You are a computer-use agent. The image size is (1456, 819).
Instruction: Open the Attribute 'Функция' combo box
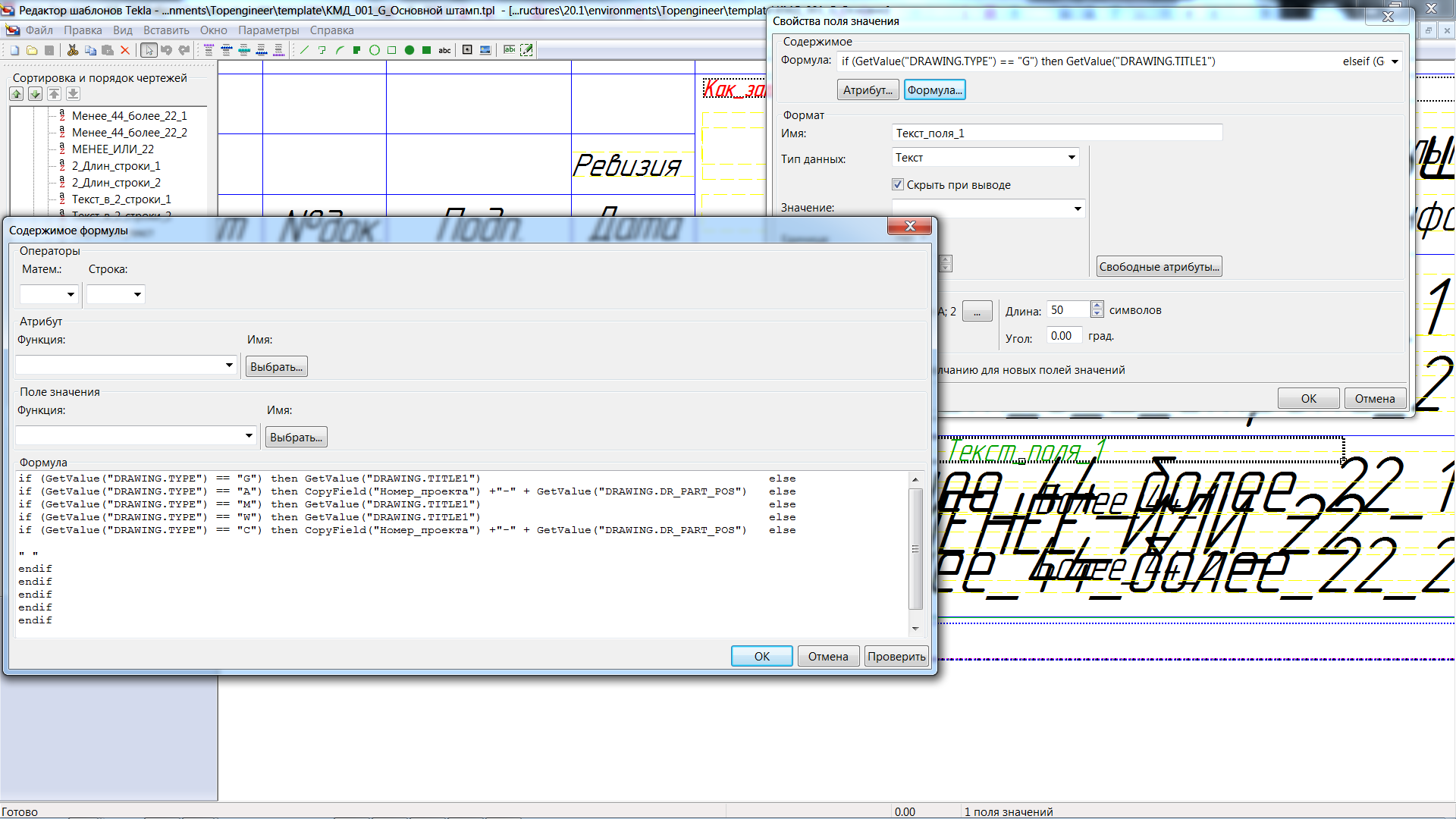(229, 366)
